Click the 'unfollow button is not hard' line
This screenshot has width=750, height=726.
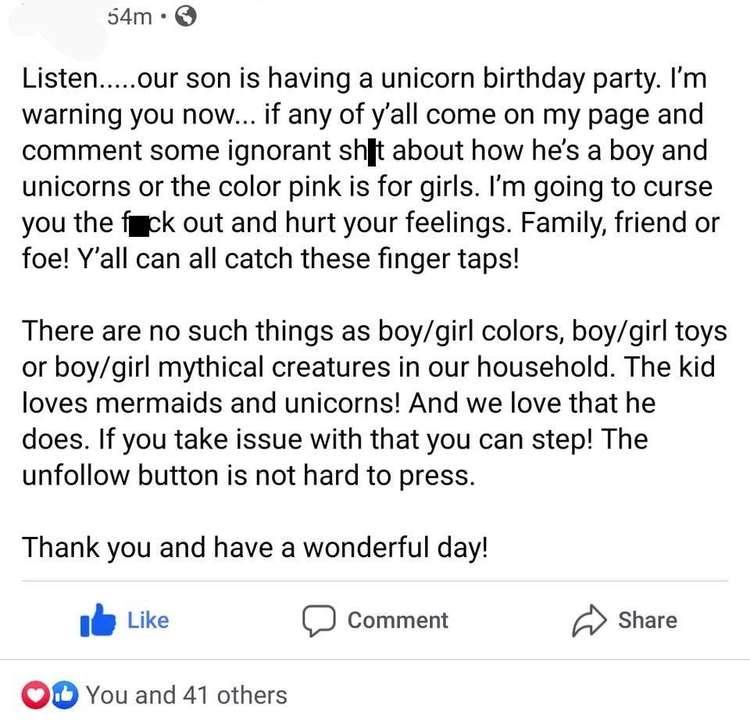click(x=249, y=475)
